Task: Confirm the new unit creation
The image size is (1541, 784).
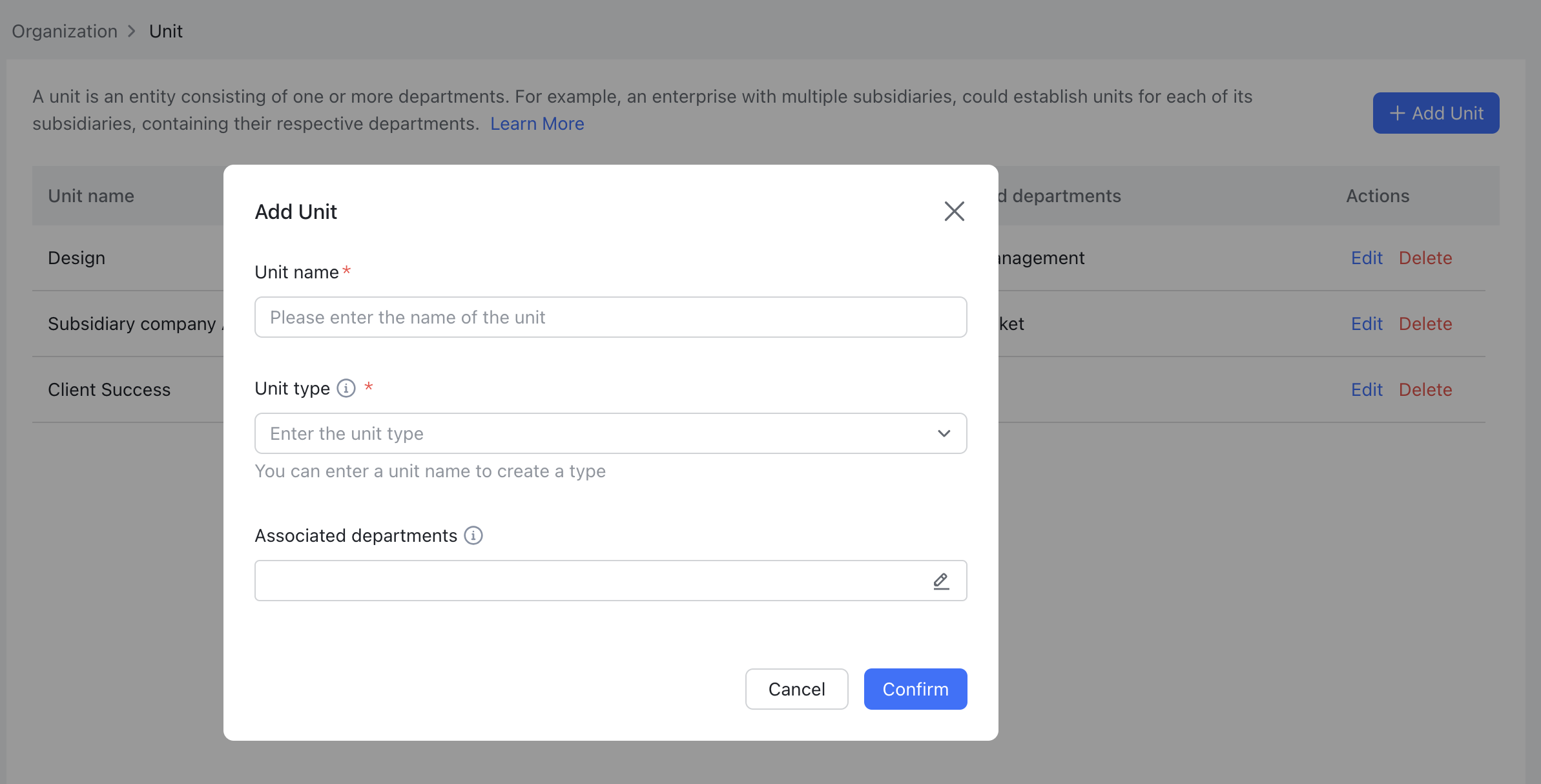Action: pyautogui.click(x=915, y=689)
